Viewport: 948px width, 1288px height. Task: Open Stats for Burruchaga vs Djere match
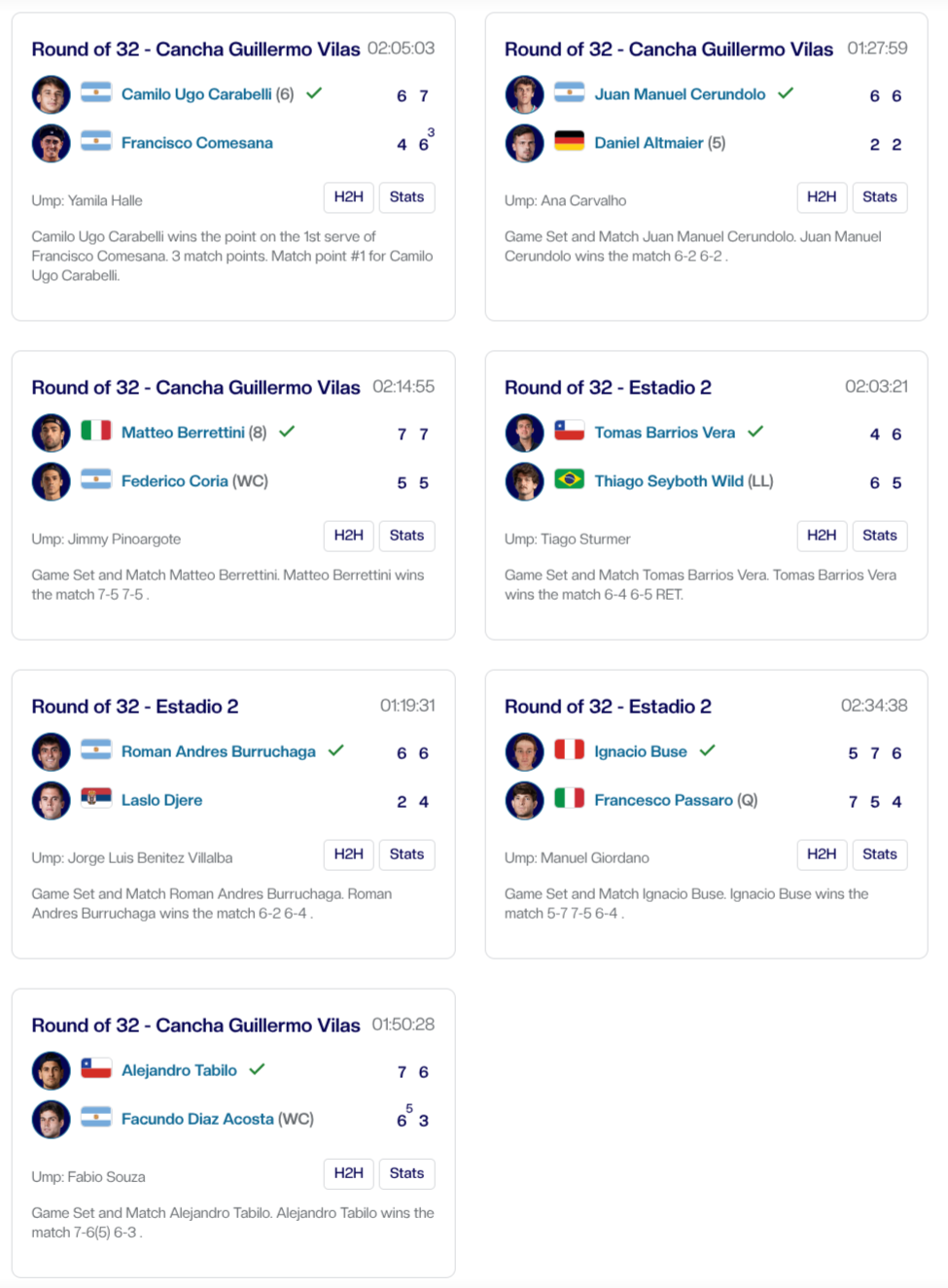click(x=406, y=854)
